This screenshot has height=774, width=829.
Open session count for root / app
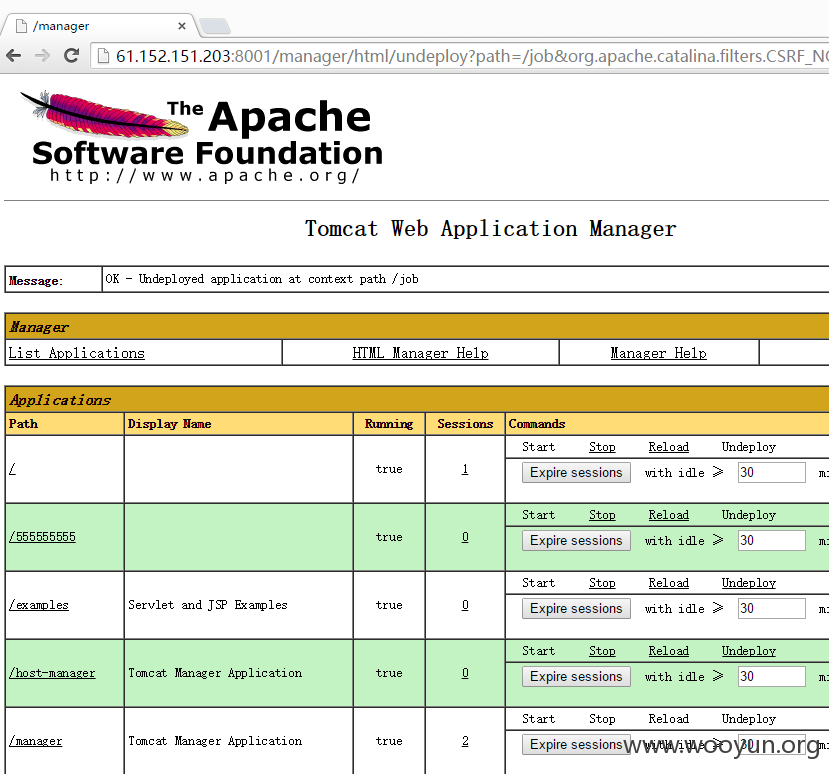(465, 469)
